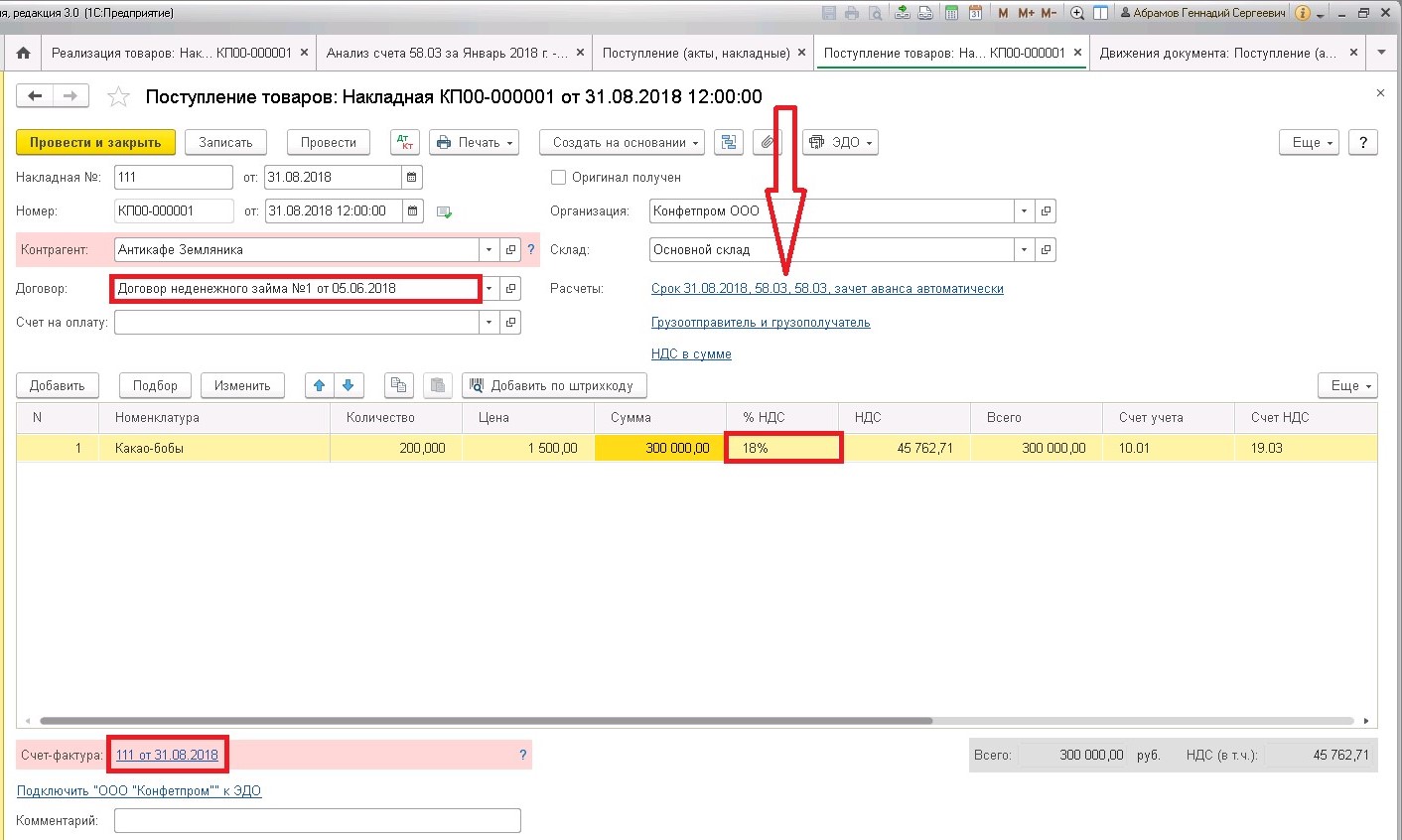The width and height of the screenshot is (1402, 840).
Task: Move table row down with blue arrow
Action: point(349,385)
